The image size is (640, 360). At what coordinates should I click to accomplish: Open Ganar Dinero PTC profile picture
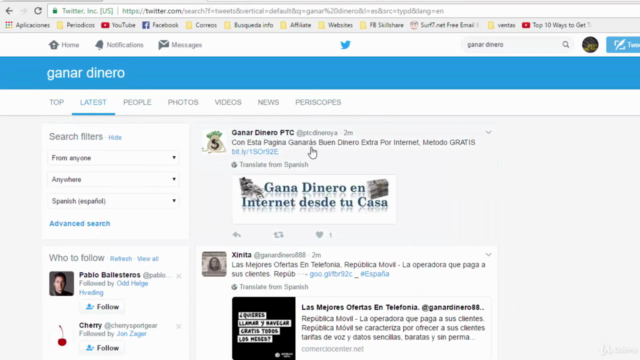coord(214,142)
